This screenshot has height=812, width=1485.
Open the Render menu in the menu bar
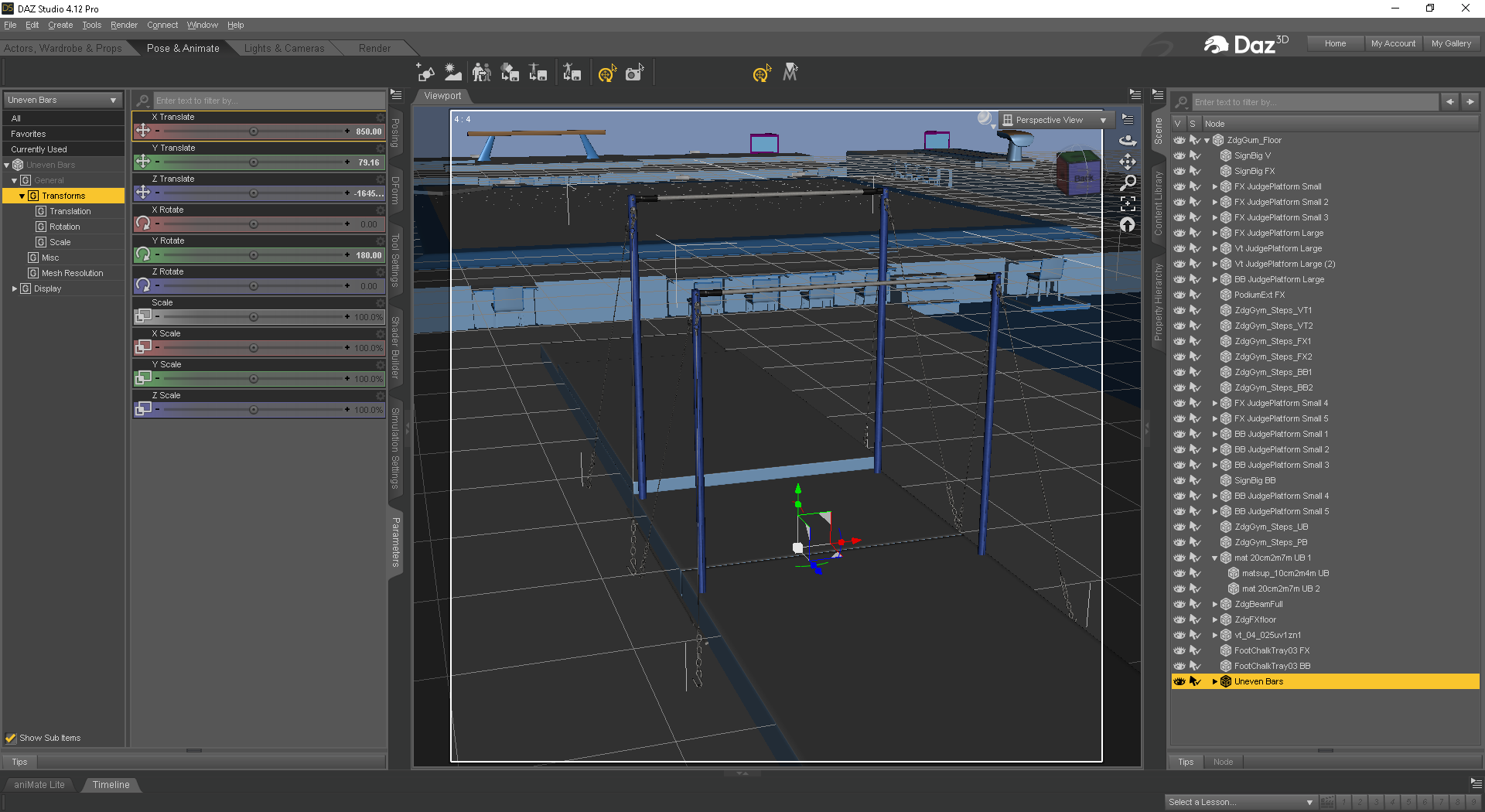[x=124, y=25]
